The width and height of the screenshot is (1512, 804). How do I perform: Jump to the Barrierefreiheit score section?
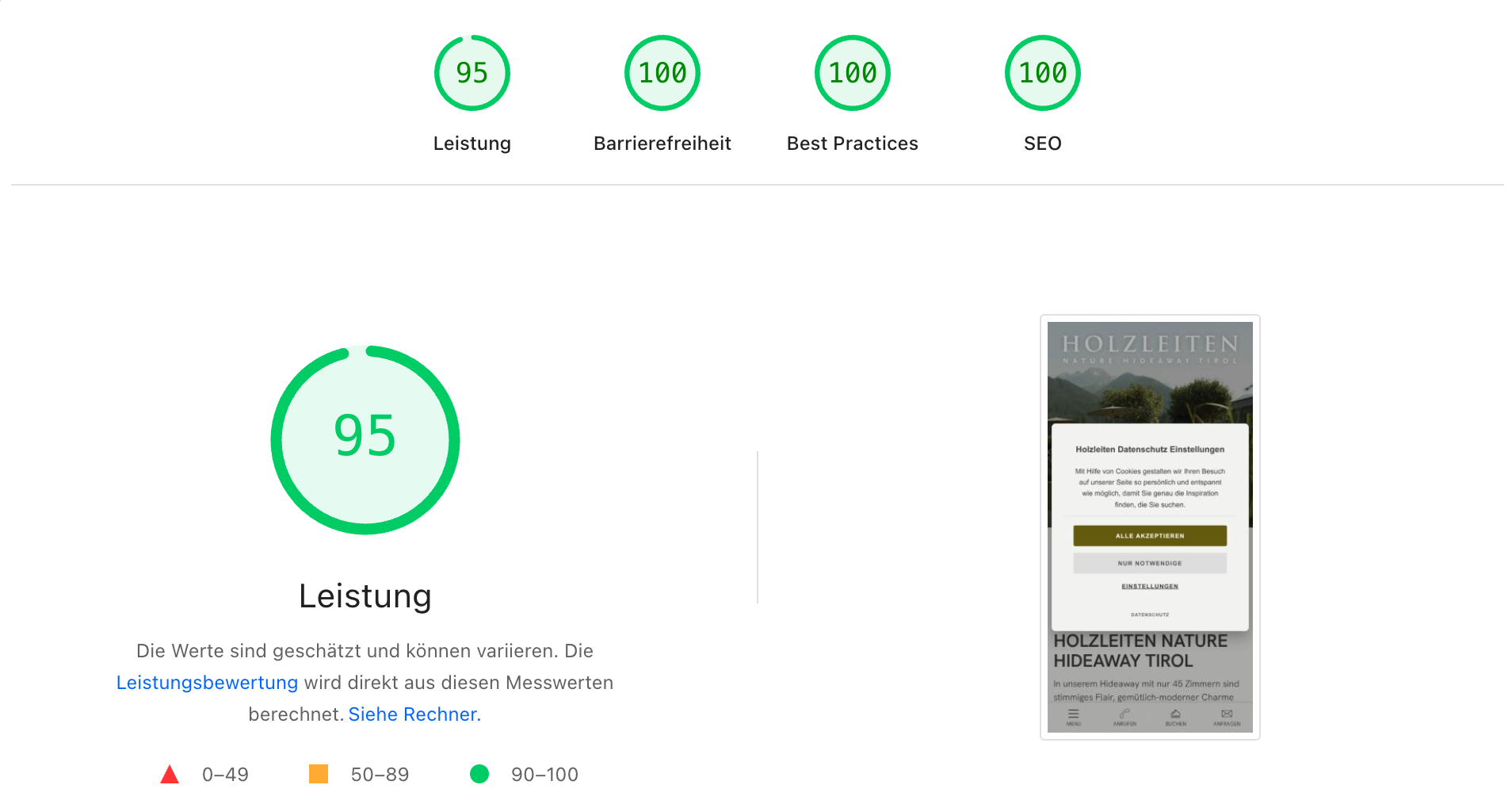pyautogui.click(x=662, y=72)
